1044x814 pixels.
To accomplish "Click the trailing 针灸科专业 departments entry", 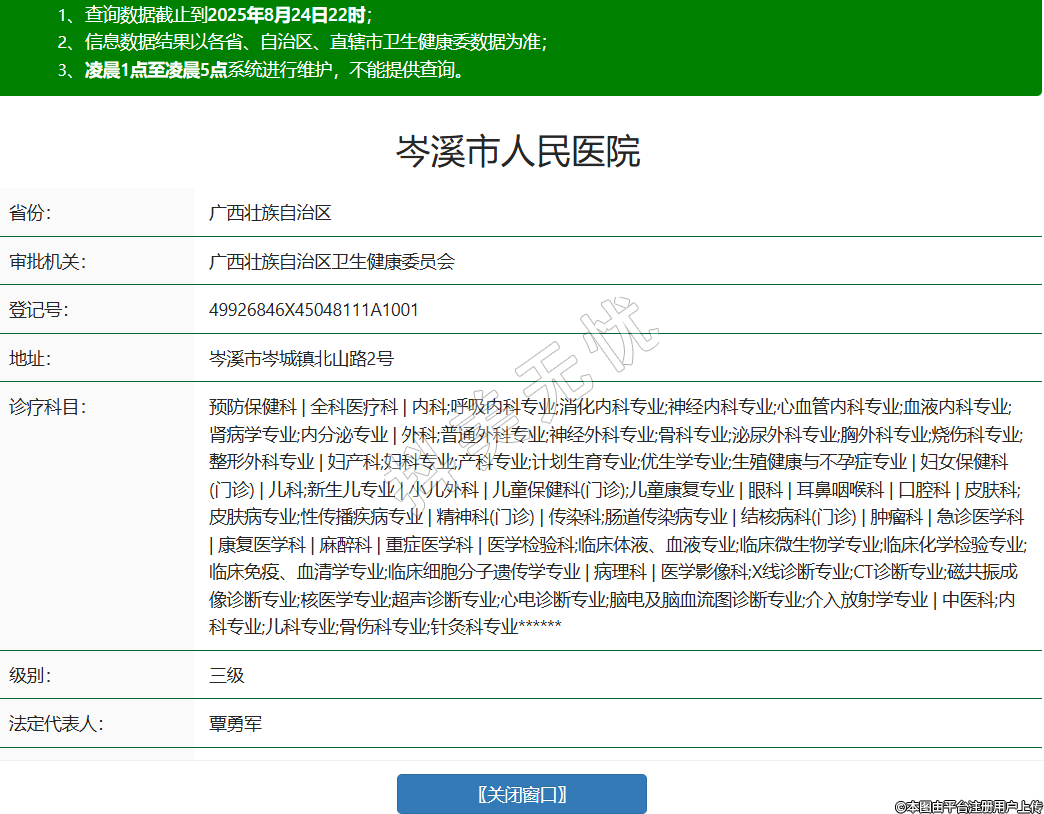I will 473,627.
